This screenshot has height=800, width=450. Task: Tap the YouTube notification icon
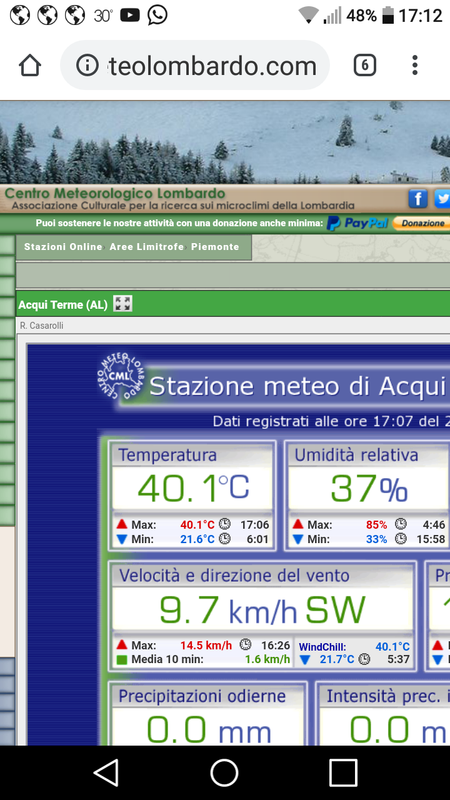coord(130,15)
